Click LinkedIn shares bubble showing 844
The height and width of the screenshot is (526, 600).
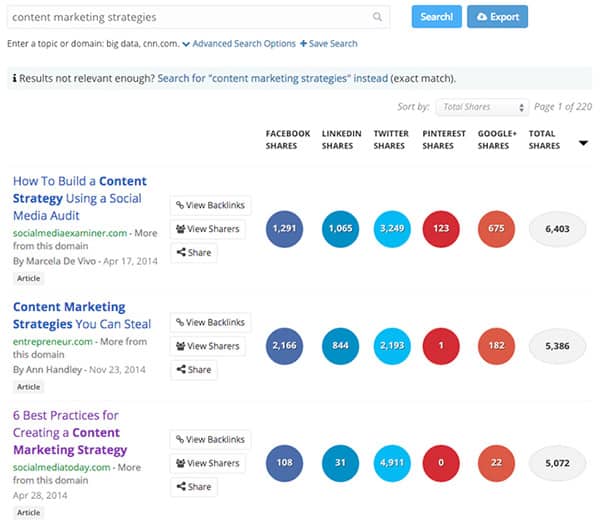tap(339, 346)
